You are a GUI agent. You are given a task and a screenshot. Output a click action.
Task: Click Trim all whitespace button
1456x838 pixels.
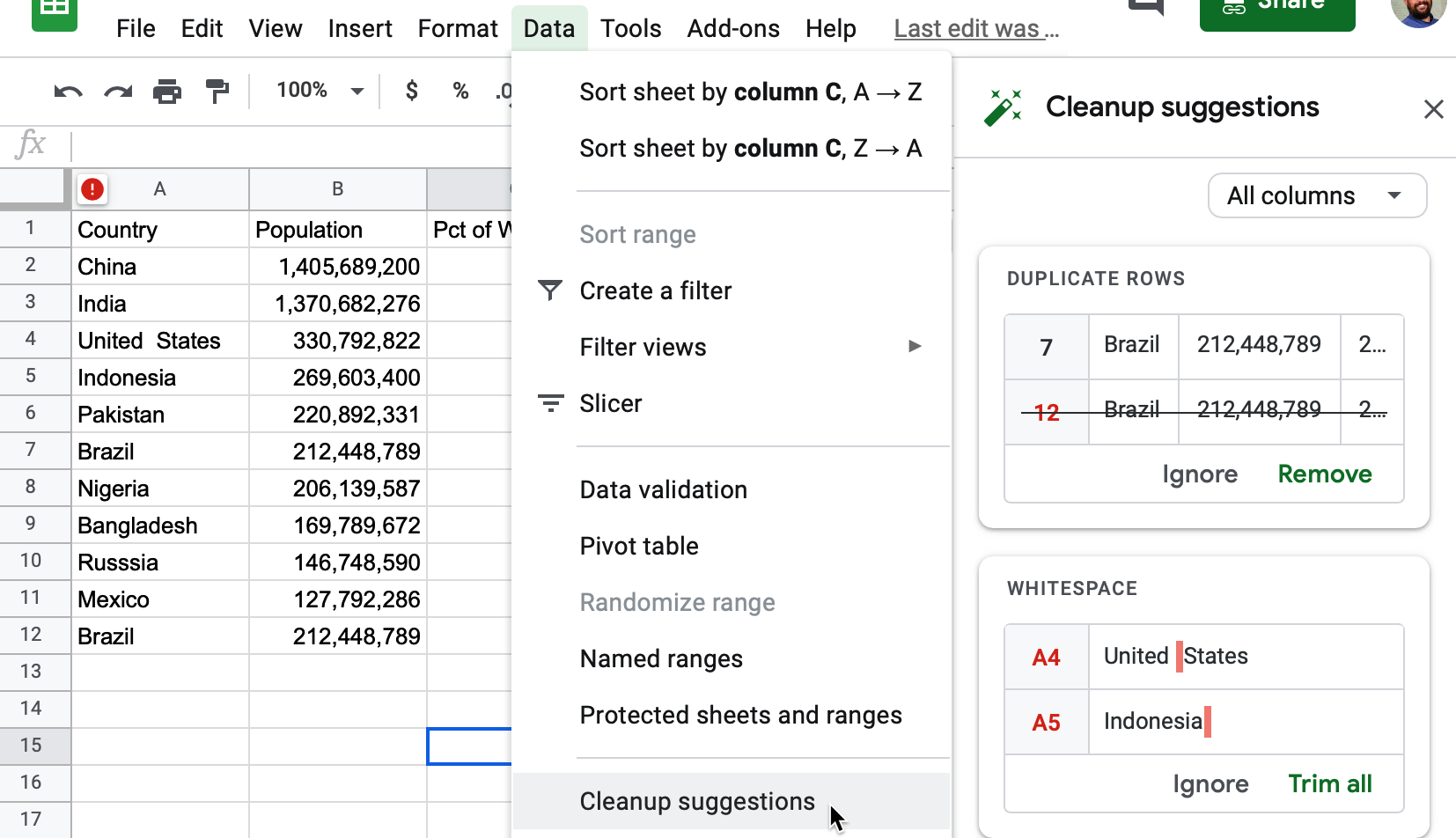tap(1329, 783)
